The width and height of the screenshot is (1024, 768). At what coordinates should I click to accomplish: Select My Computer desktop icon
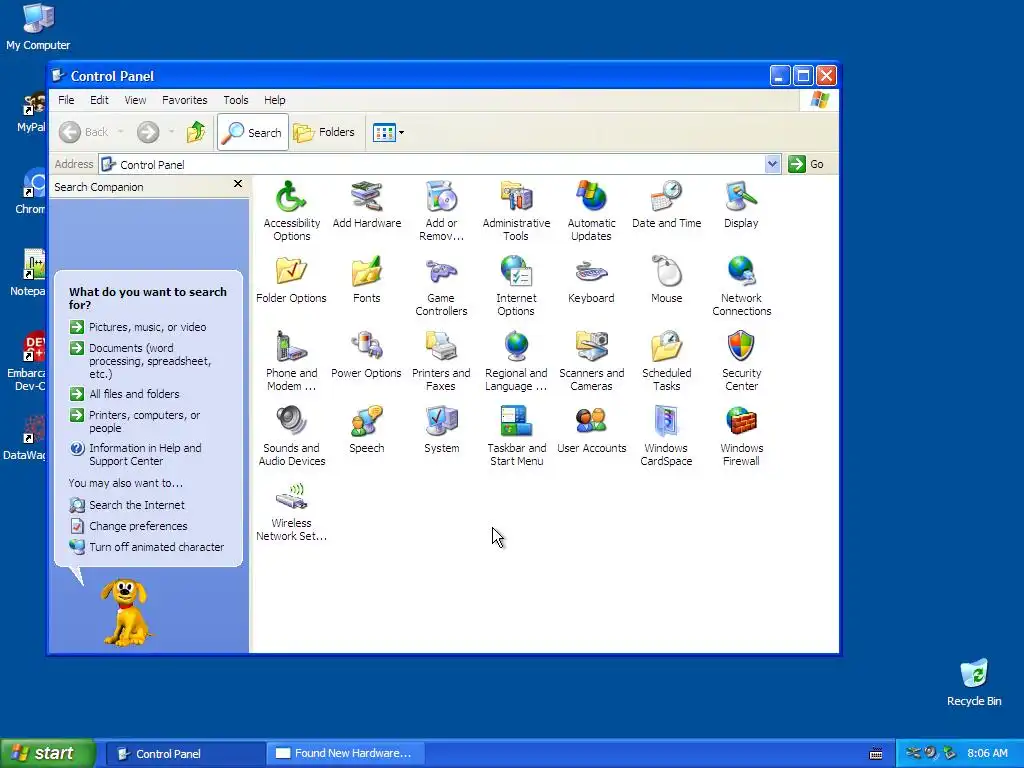coord(38,27)
